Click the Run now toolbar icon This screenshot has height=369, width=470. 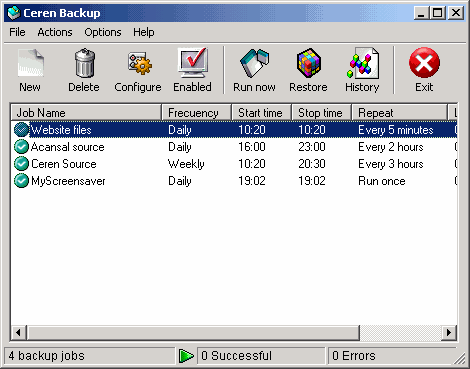[x=254, y=63]
